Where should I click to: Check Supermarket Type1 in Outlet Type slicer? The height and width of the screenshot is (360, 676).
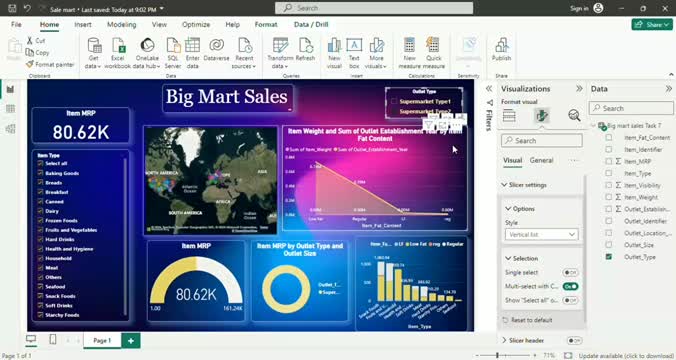394,101
